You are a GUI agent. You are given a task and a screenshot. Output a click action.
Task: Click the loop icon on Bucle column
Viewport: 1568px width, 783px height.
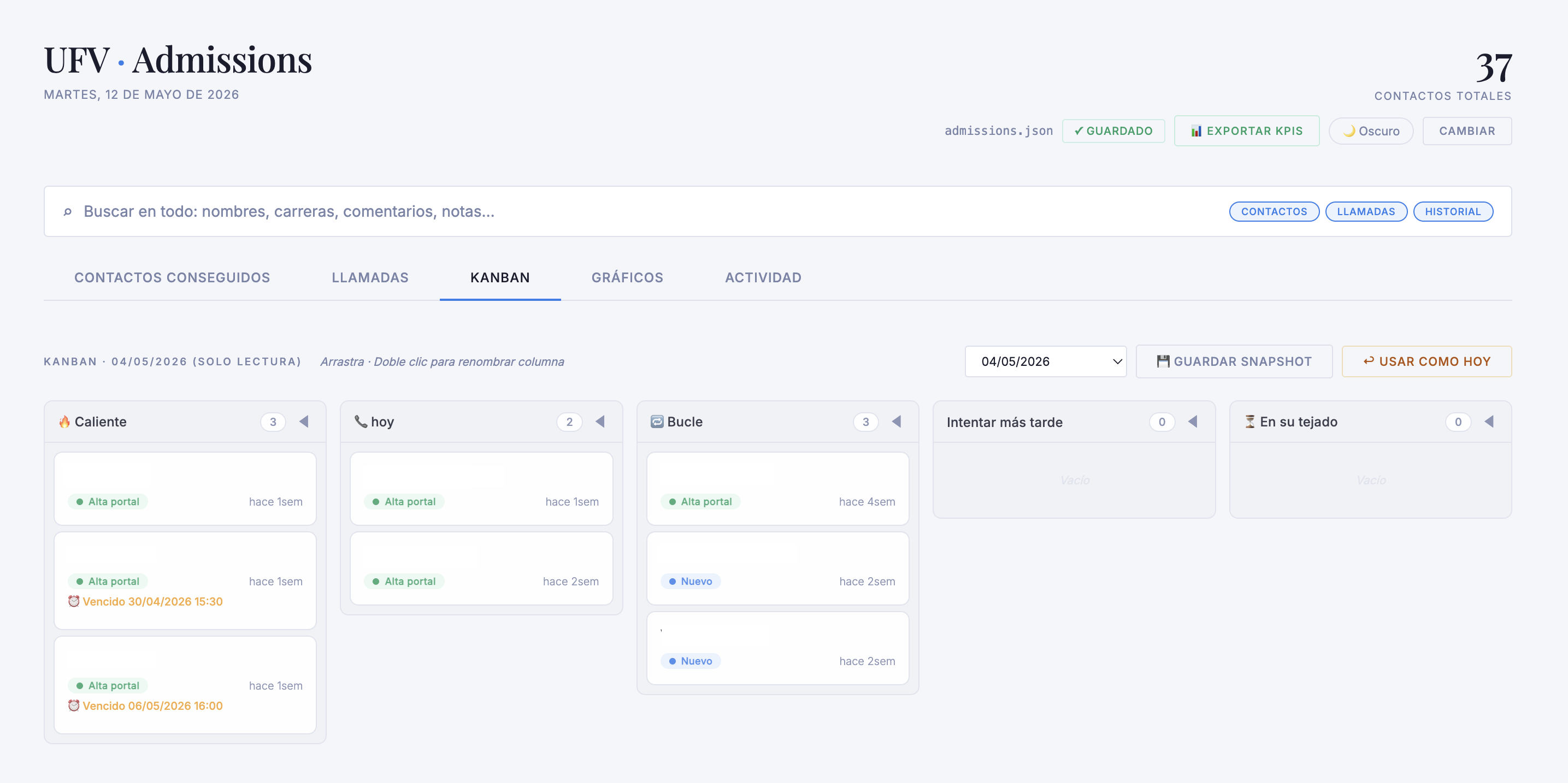click(x=657, y=422)
